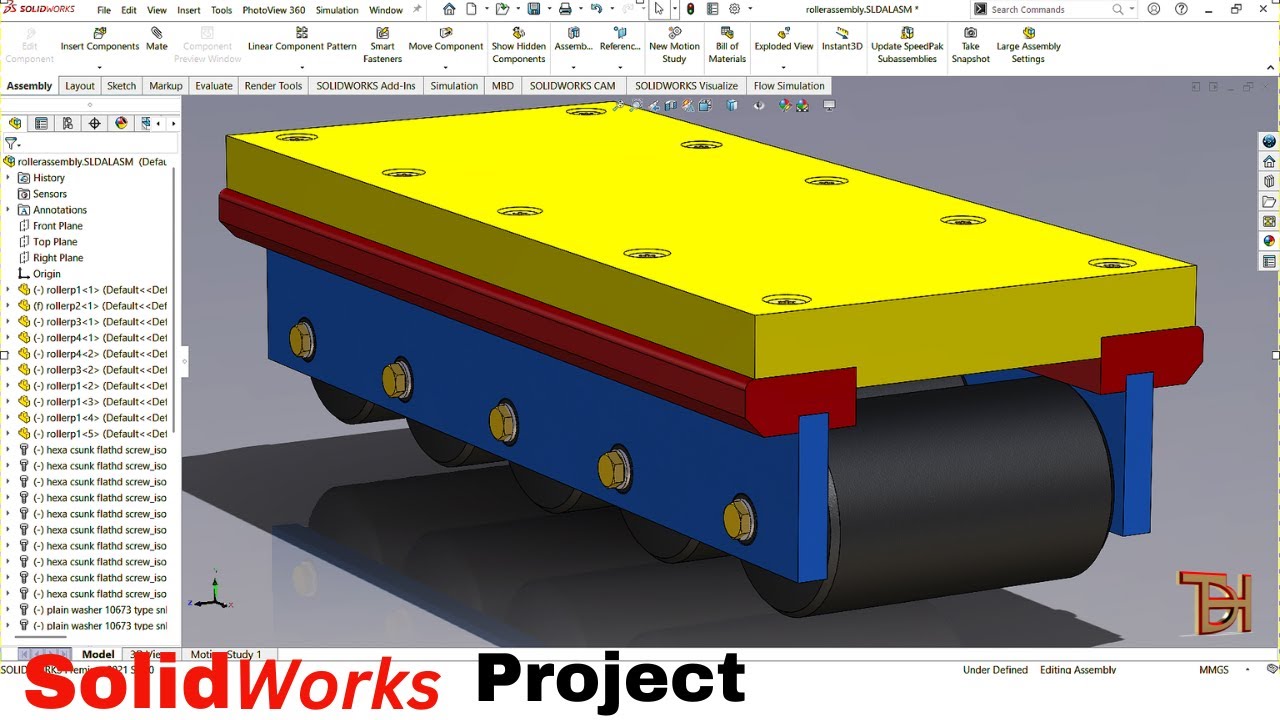The height and width of the screenshot is (720, 1280).
Task: Click the Save icon in title bar
Action: pyautogui.click(x=534, y=9)
